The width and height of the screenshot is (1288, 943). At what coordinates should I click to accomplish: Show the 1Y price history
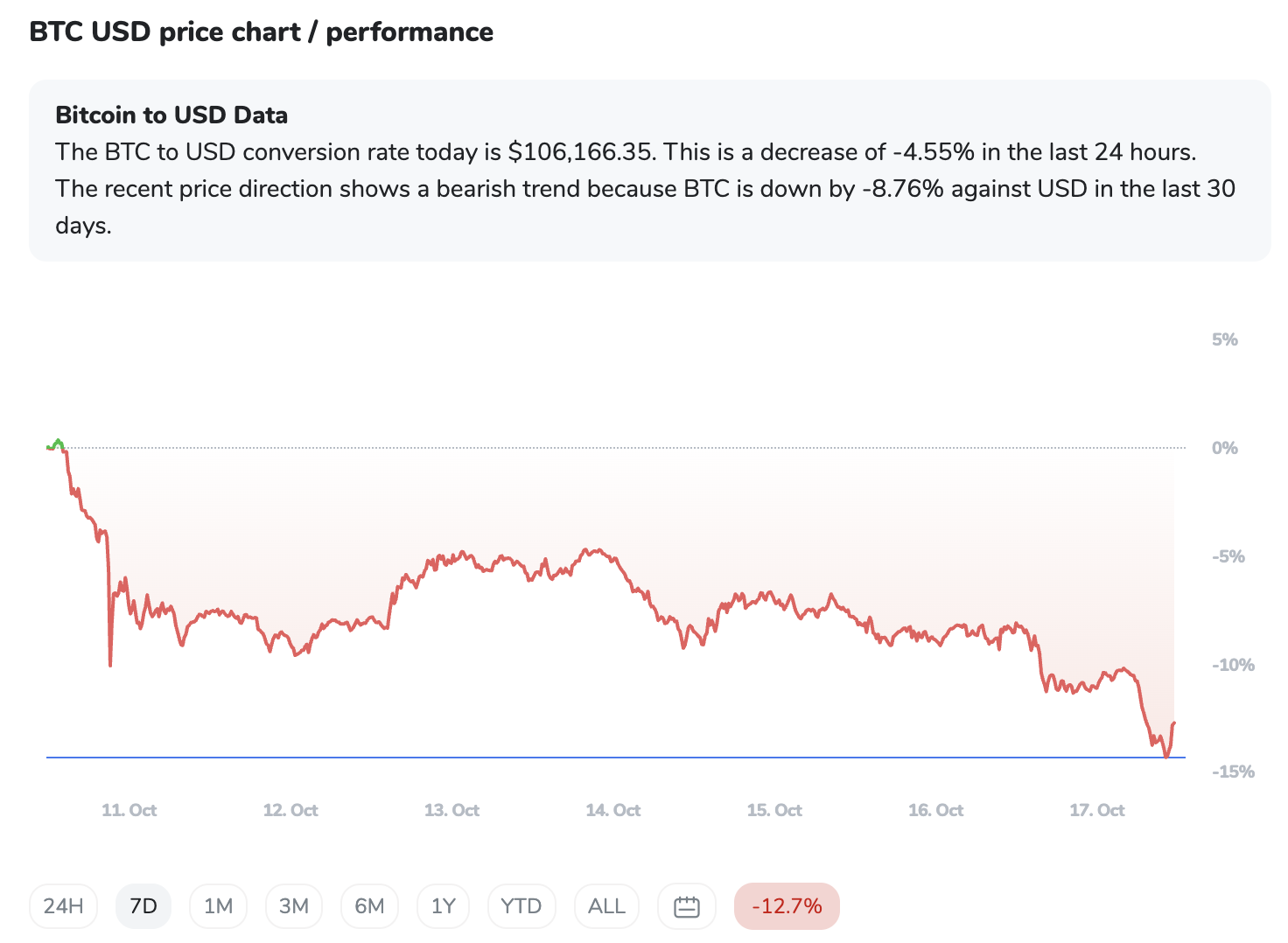pos(444,906)
